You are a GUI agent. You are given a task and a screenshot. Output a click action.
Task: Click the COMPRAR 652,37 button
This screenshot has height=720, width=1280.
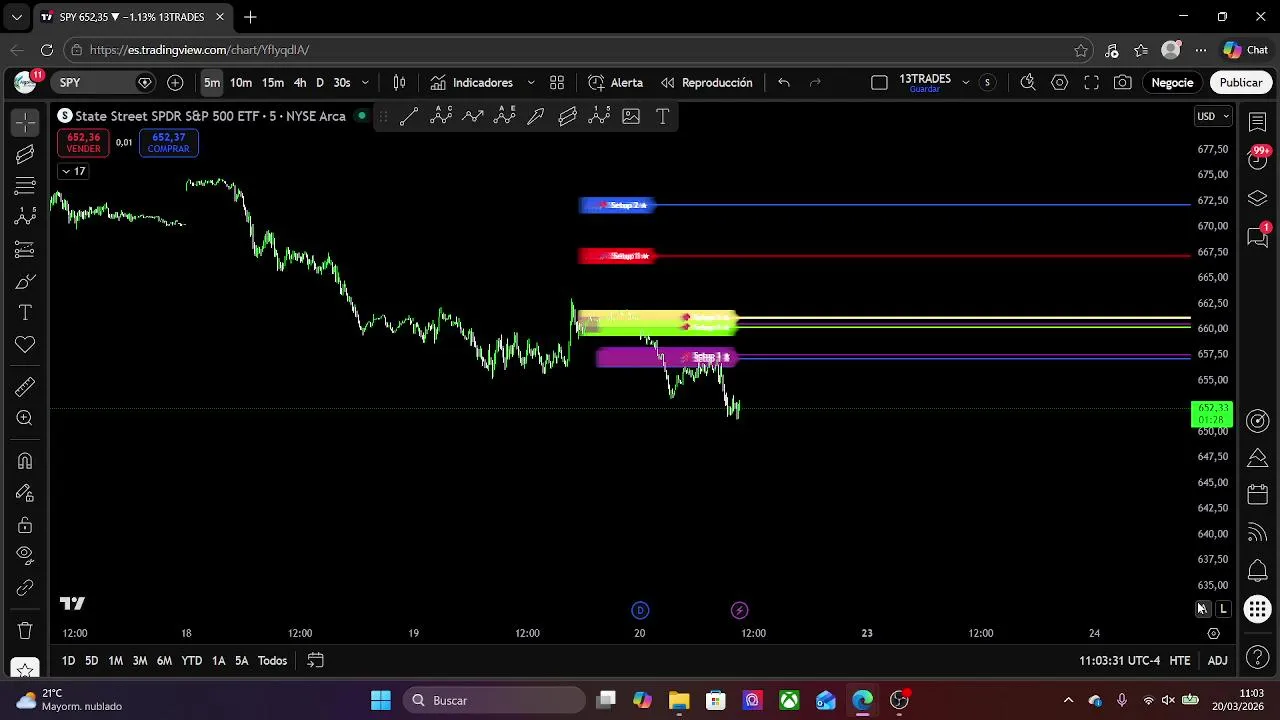168,143
